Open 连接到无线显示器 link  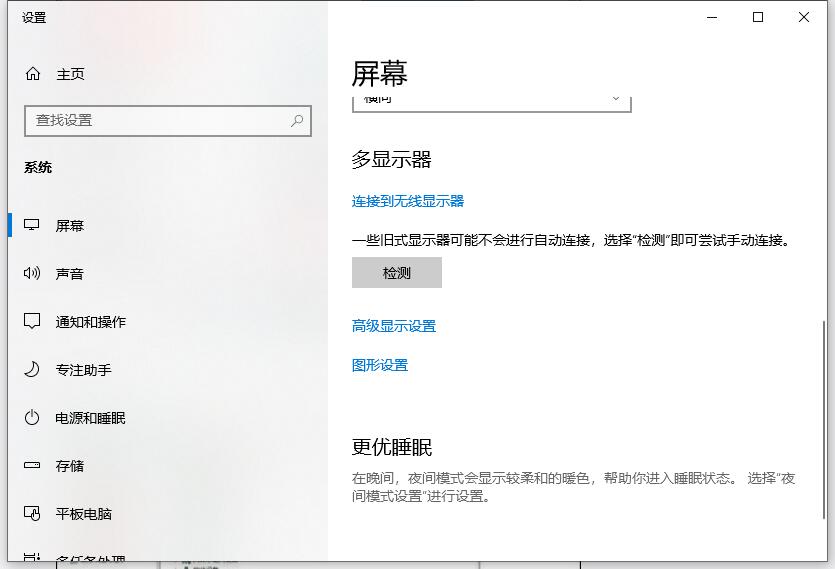point(408,201)
